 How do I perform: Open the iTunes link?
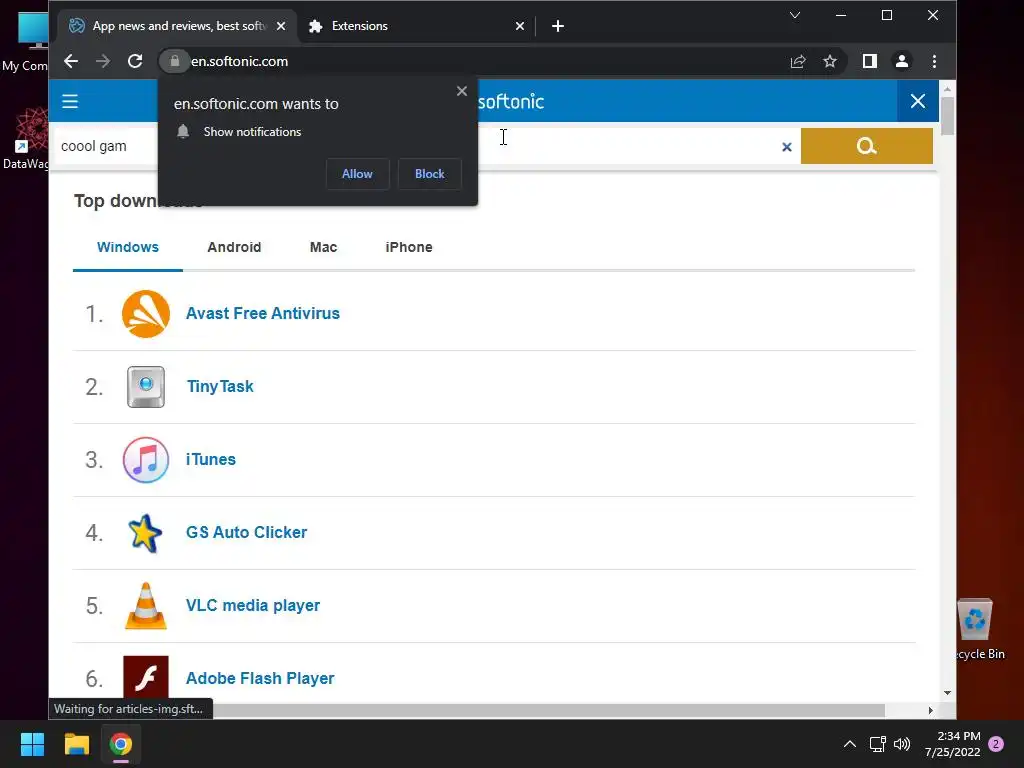pos(211,460)
